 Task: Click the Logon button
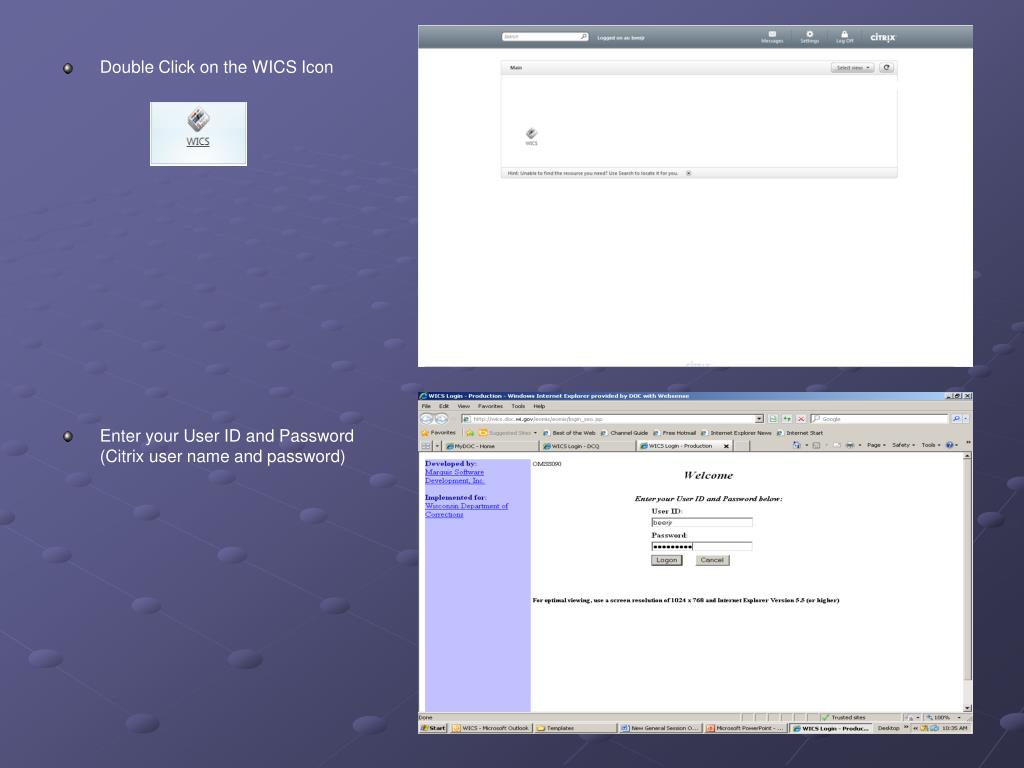[x=666, y=560]
